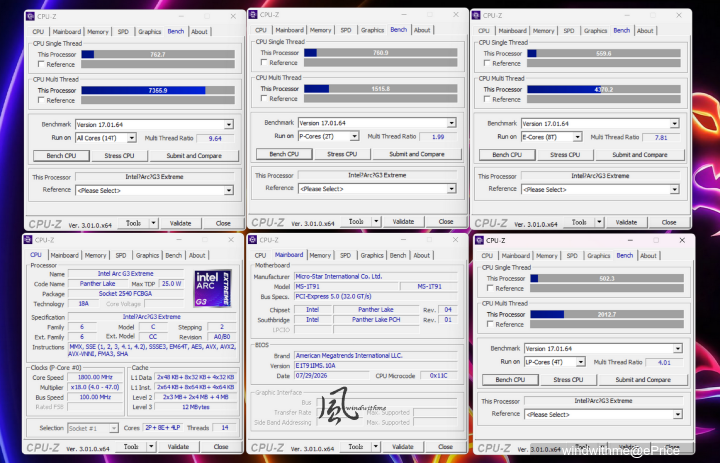Click Stress CPU in LP-Cores window
The image size is (720, 463).
click(x=568, y=380)
